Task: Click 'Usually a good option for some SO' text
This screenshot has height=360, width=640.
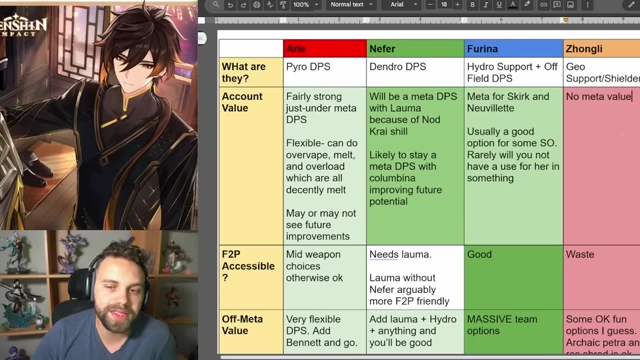Action: 513,155
